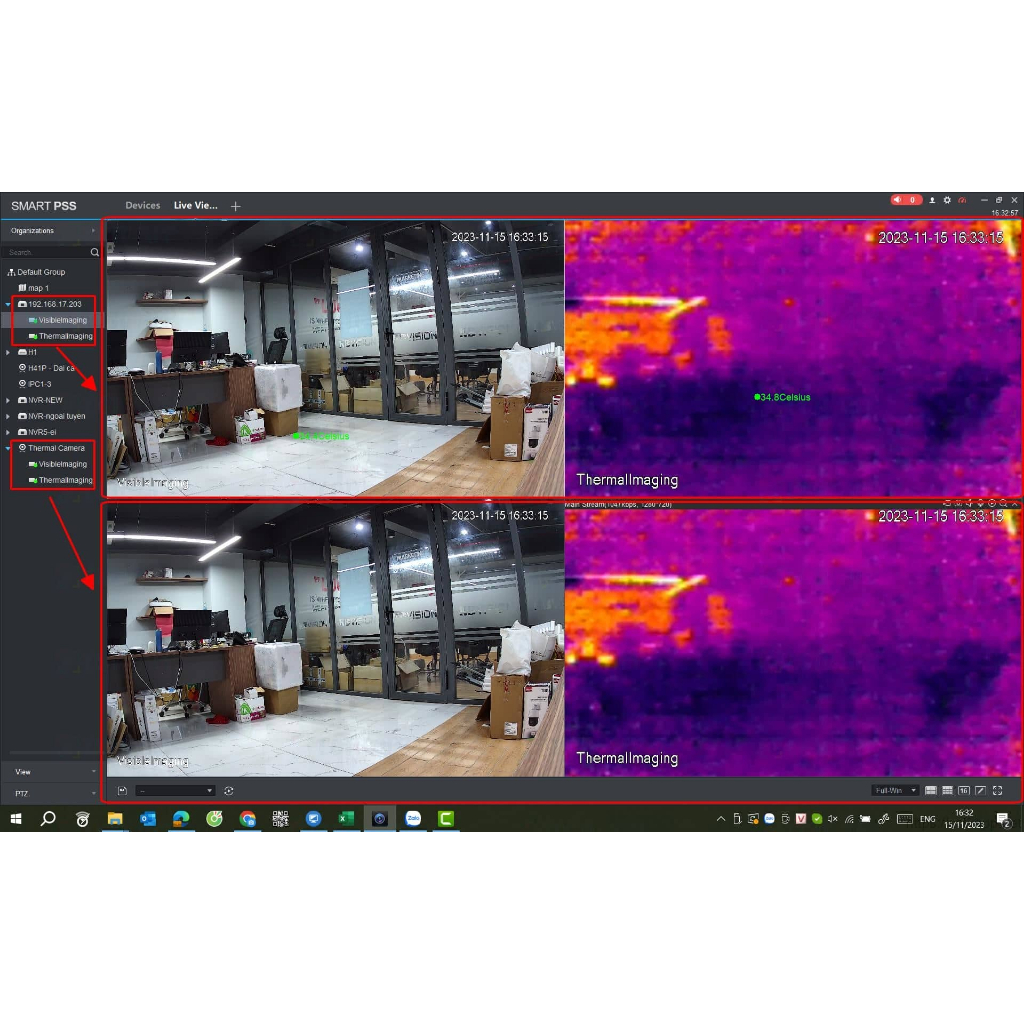This screenshot has width=1024, height=1024.
Task: Open the settings gear in title bar
Action: click(x=947, y=200)
